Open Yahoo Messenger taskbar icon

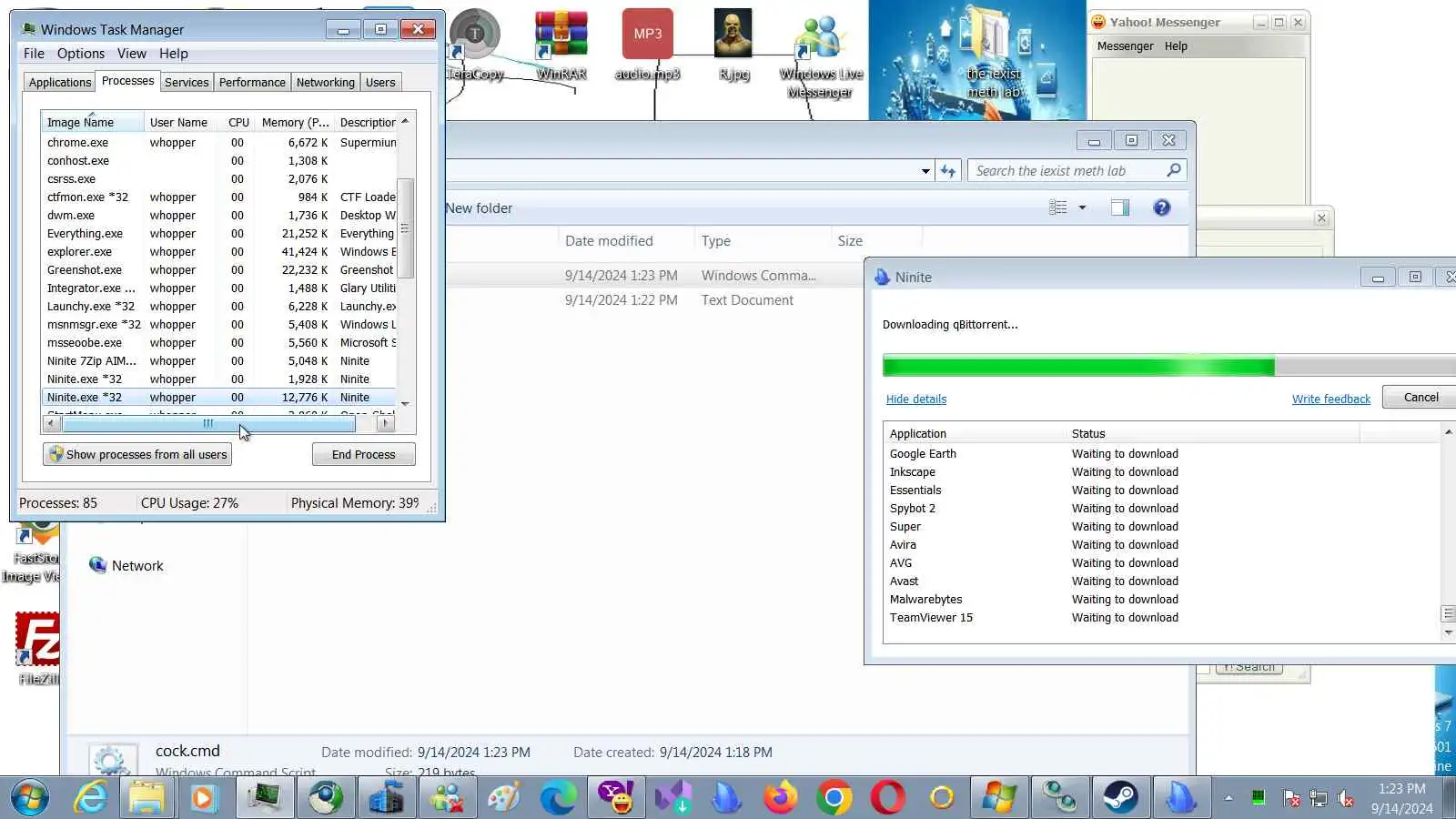tap(616, 798)
